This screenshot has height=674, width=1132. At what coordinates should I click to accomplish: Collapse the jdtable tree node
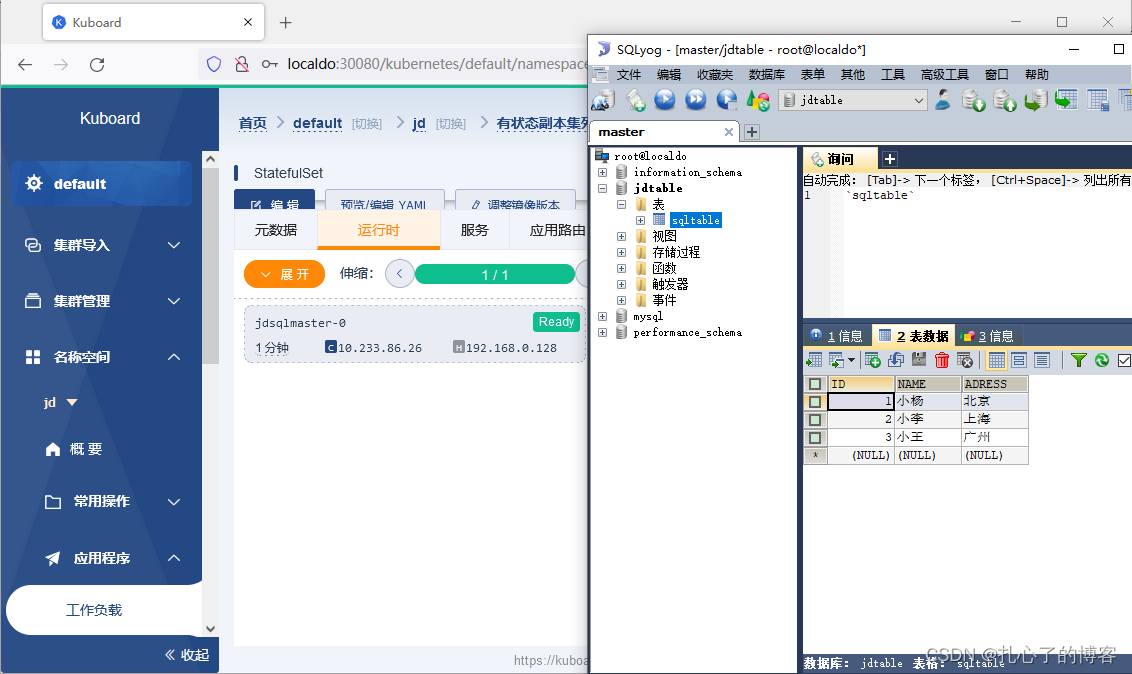pos(603,187)
